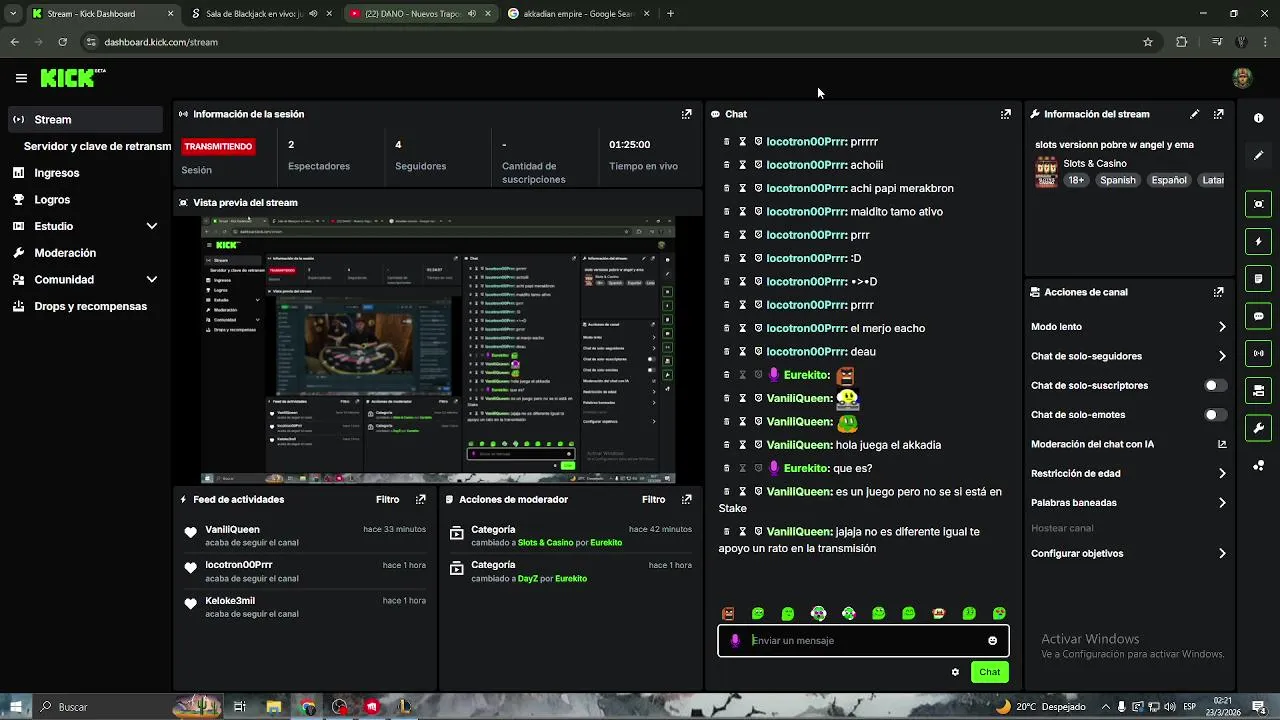This screenshot has width=1280, height=720.
Task: Click the purple microphone badge in message box
Action: click(735, 641)
